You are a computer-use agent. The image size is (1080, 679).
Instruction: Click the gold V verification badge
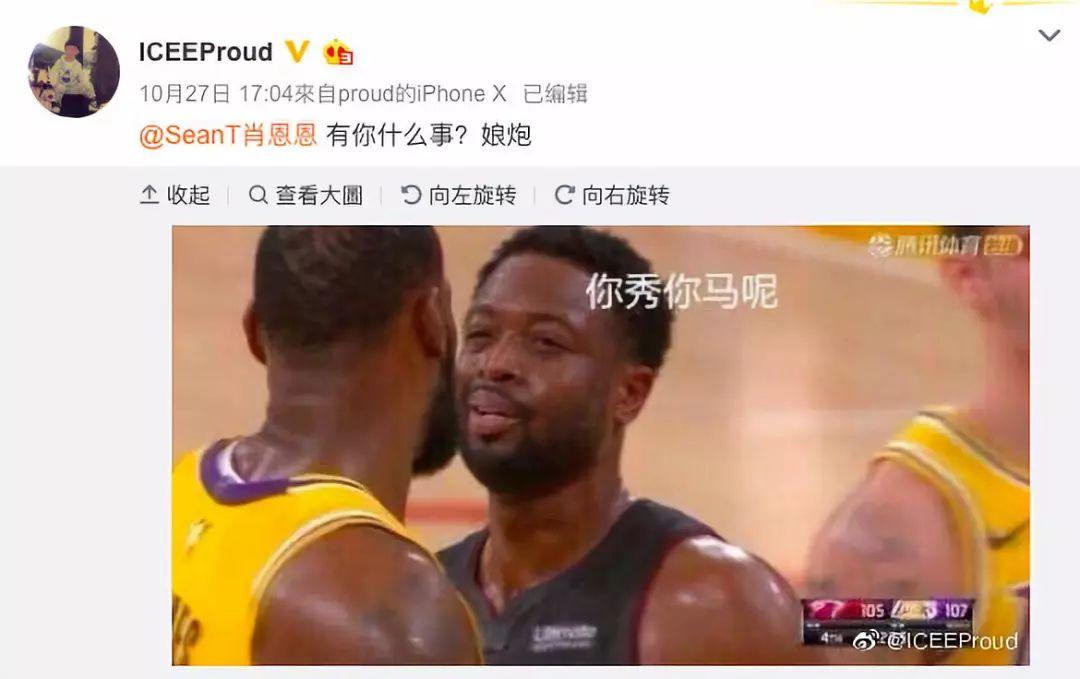pos(297,52)
